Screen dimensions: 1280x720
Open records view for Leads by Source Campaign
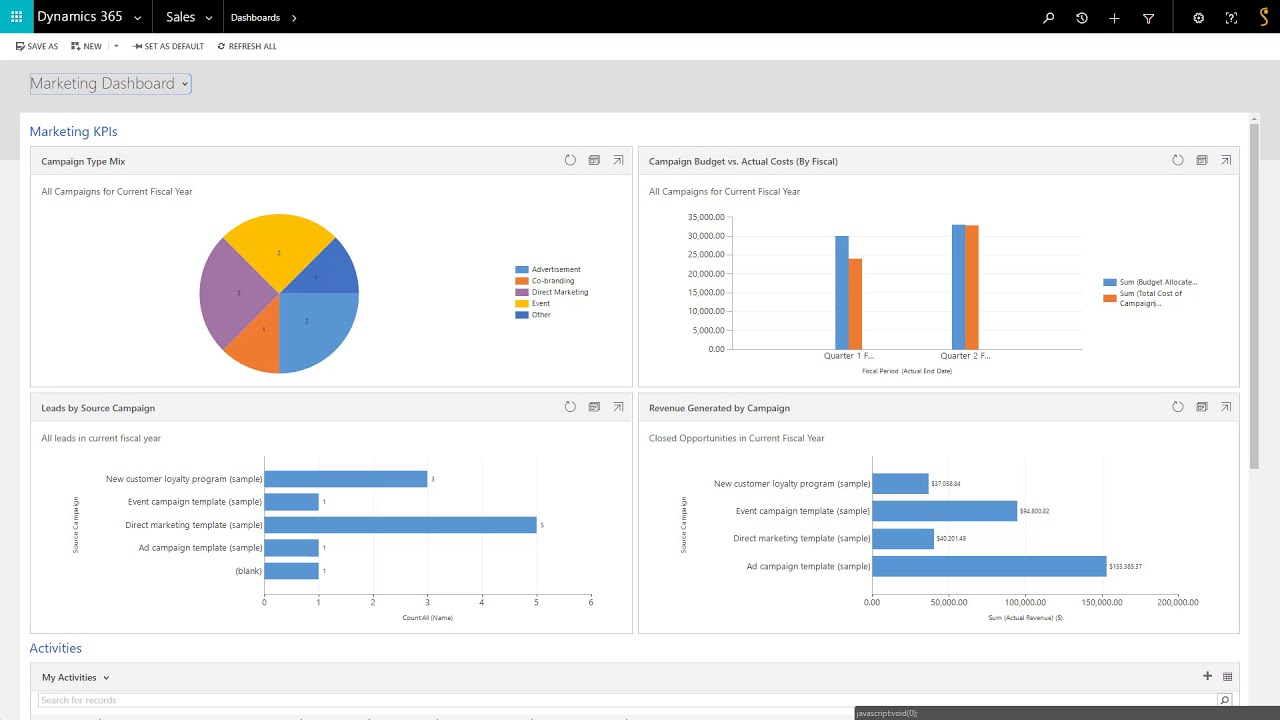[594, 407]
